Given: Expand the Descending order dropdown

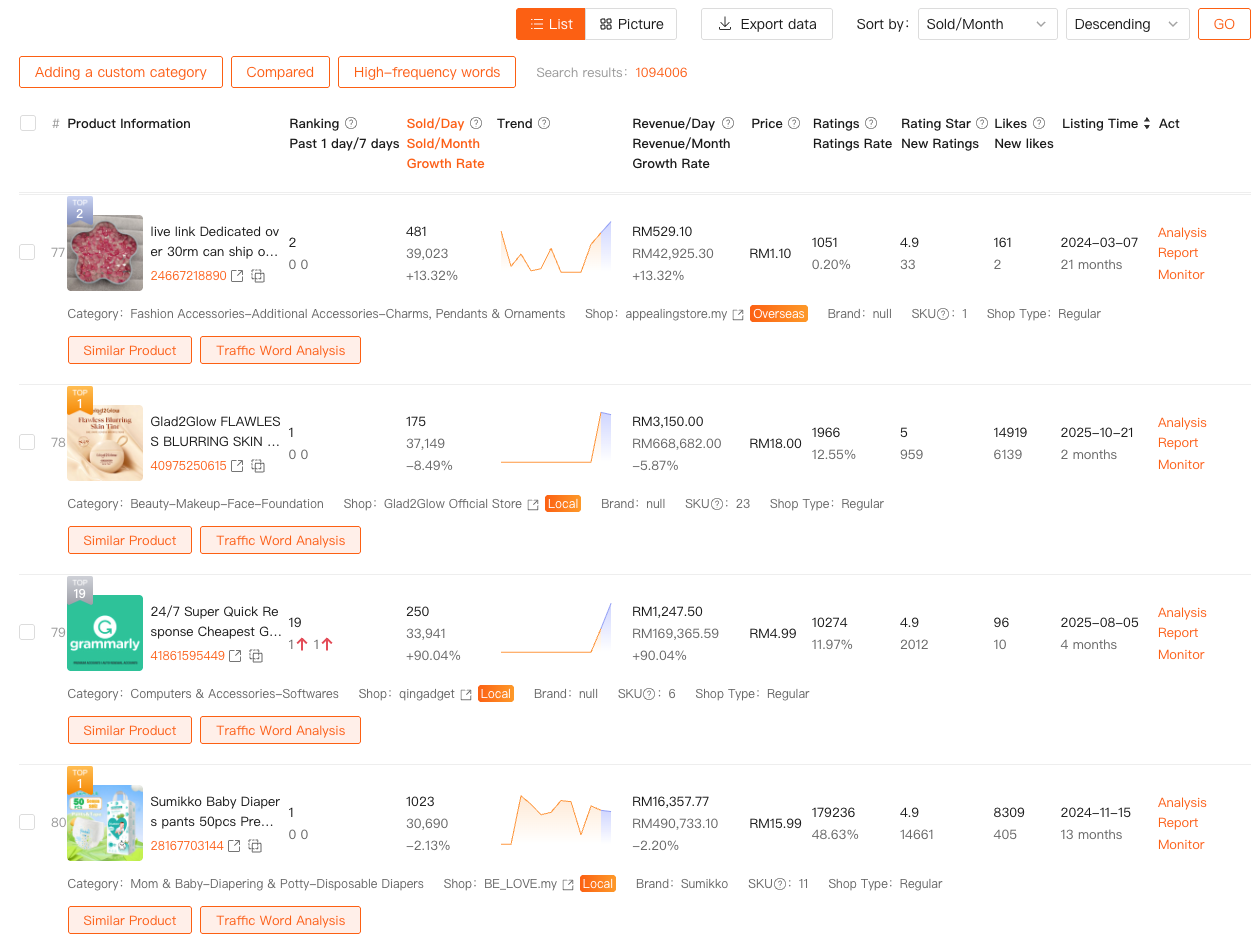Looking at the screenshot, I should pos(1127,24).
